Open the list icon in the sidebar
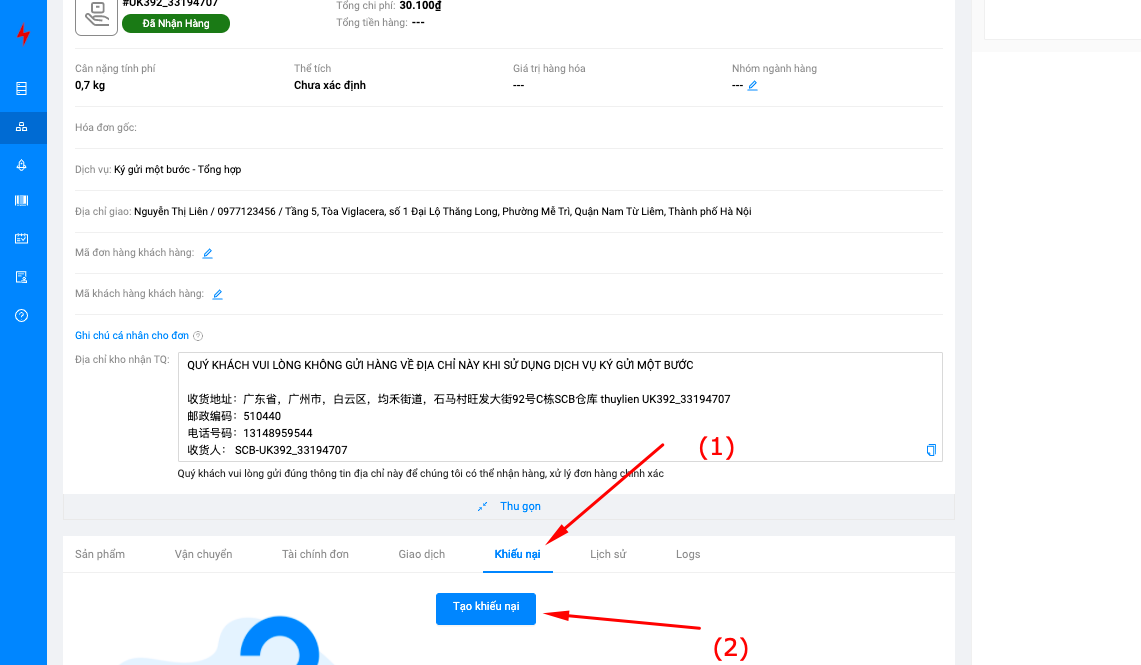Image resolution: width=1141 pixels, height=665 pixels. point(22,89)
